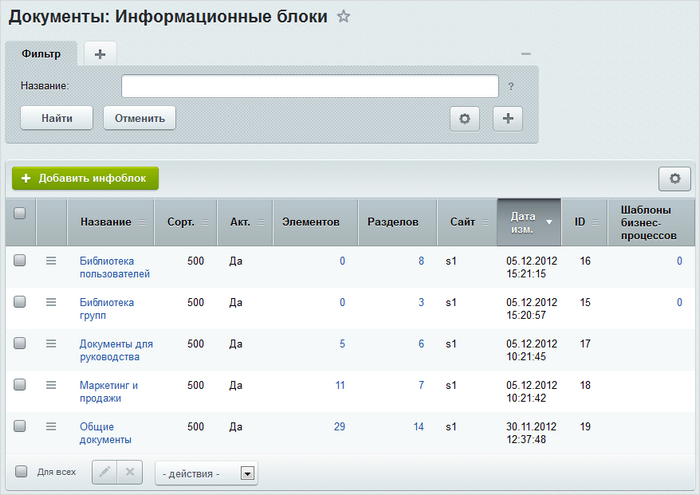Check the Документы для руководства row checkbox
The width and height of the screenshot is (700, 495).
(20, 343)
